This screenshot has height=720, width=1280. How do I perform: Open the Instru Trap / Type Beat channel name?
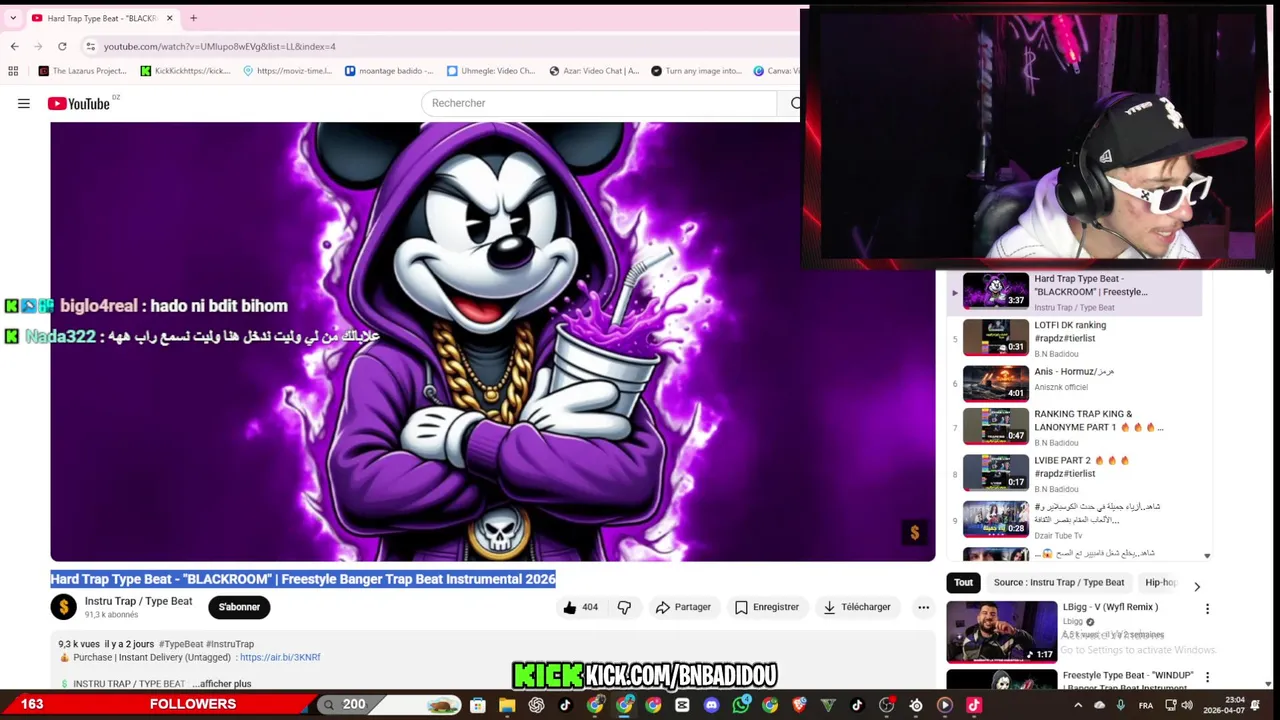pyautogui.click(x=138, y=601)
